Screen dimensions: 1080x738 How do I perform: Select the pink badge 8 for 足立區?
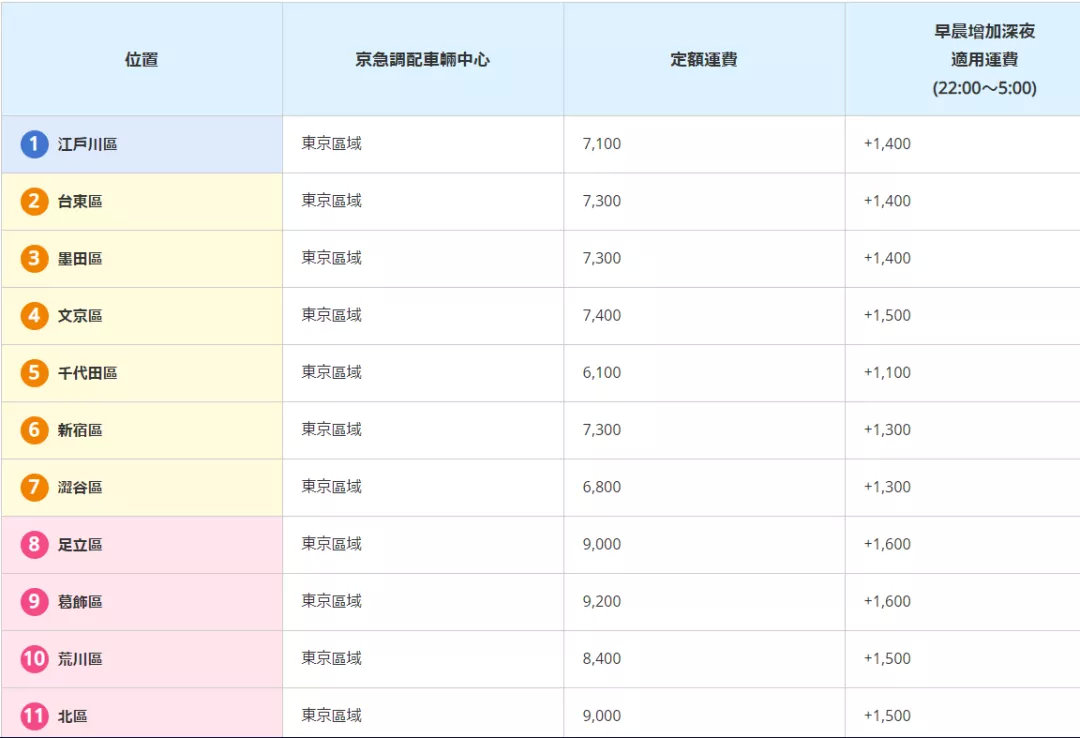(33, 543)
